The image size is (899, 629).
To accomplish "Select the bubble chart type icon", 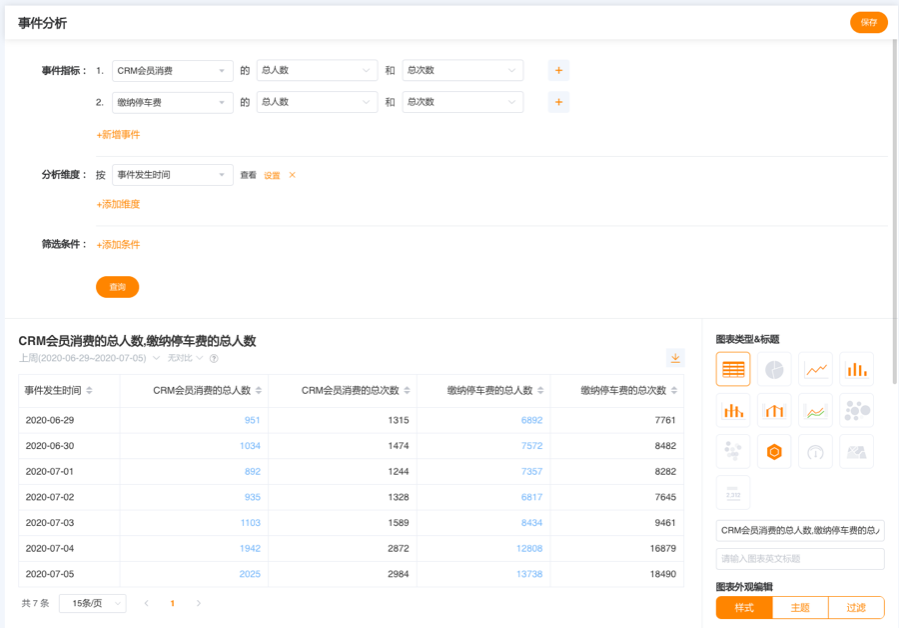I will click(x=856, y=410).
